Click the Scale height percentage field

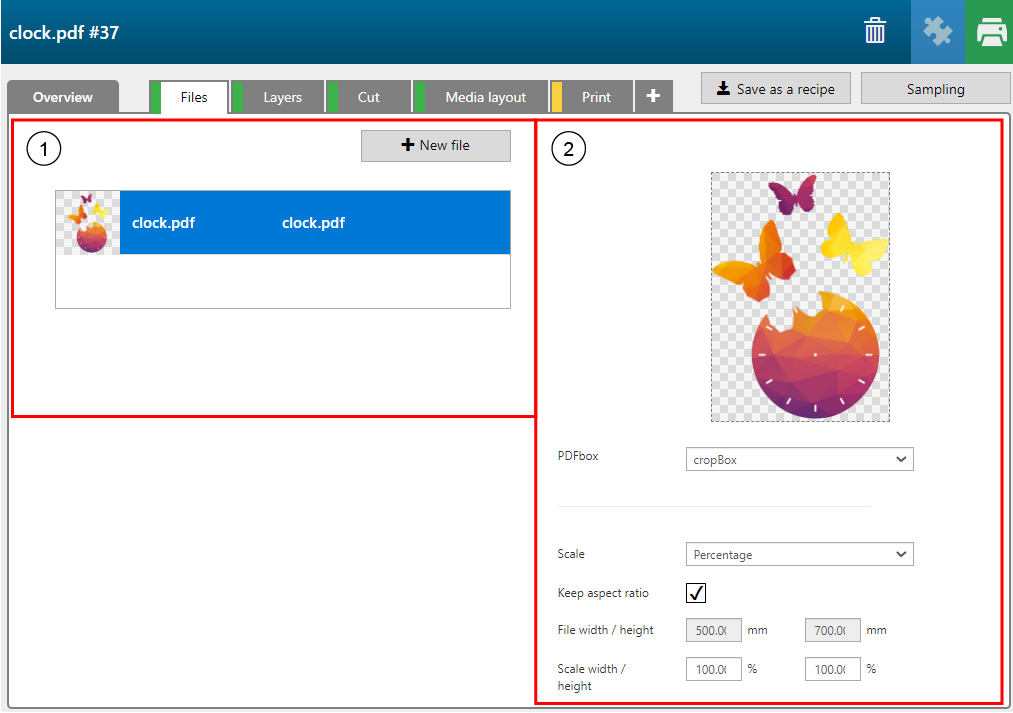click(x=832, y=669)
